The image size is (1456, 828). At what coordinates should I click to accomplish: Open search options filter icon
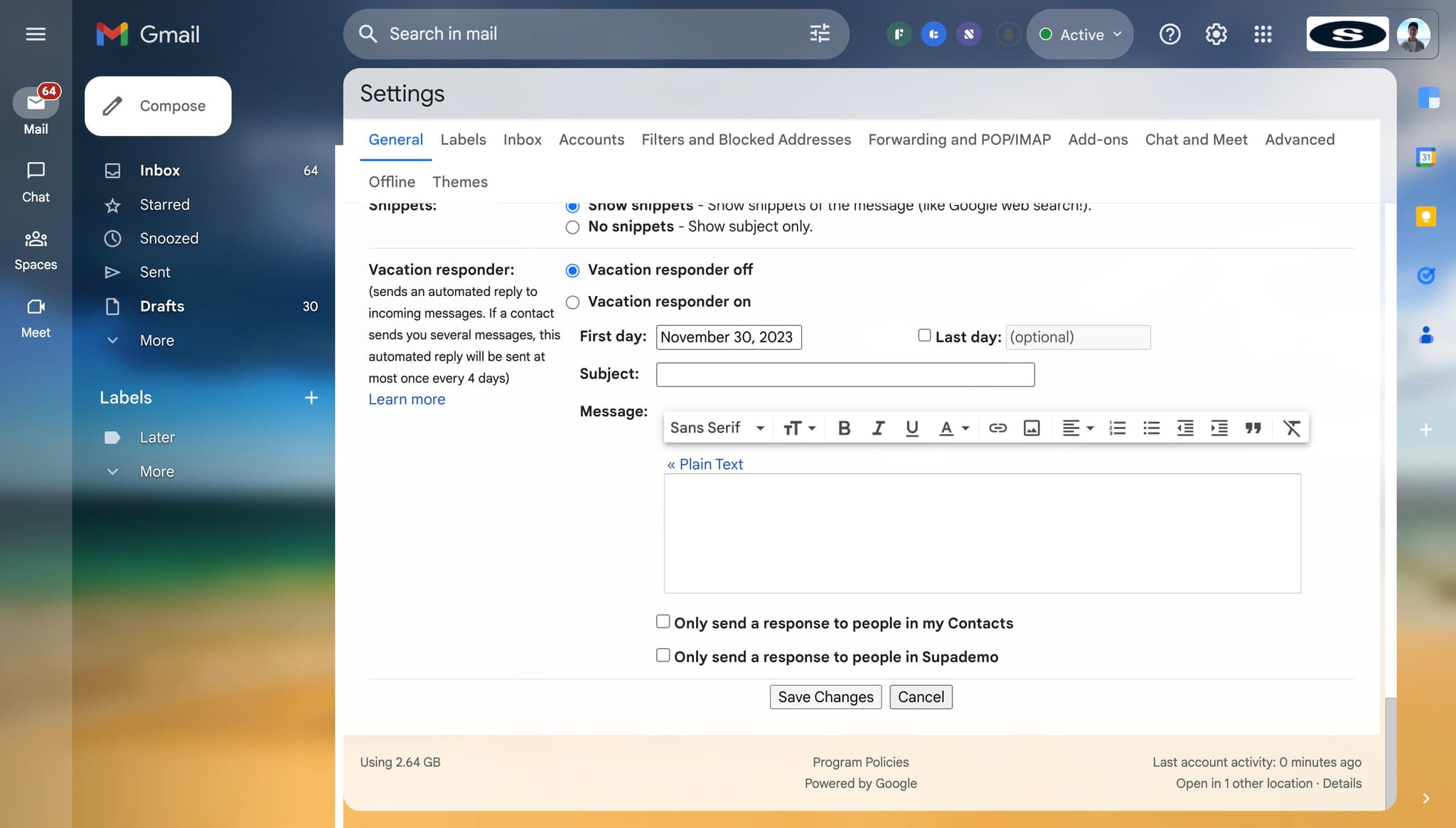coord(820,33)
